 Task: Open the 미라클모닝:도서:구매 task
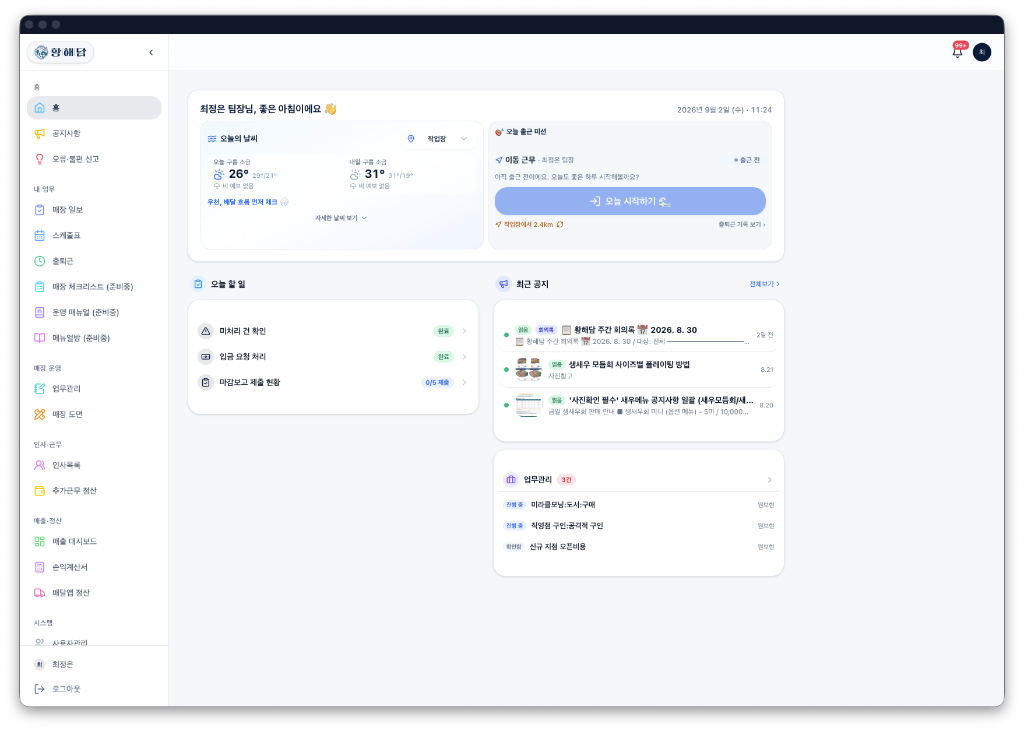(639, 505)
